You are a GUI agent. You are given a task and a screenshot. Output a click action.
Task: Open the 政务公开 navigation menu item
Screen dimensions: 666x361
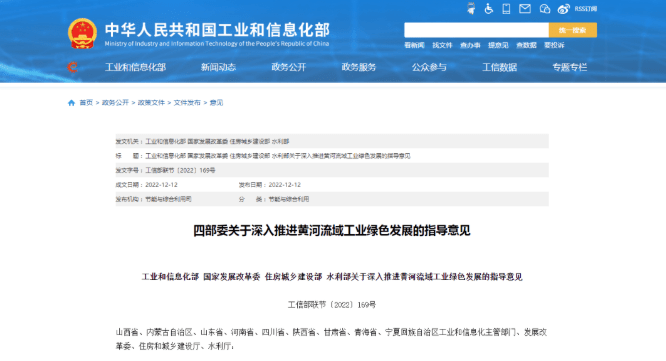(x=289, y=67)
